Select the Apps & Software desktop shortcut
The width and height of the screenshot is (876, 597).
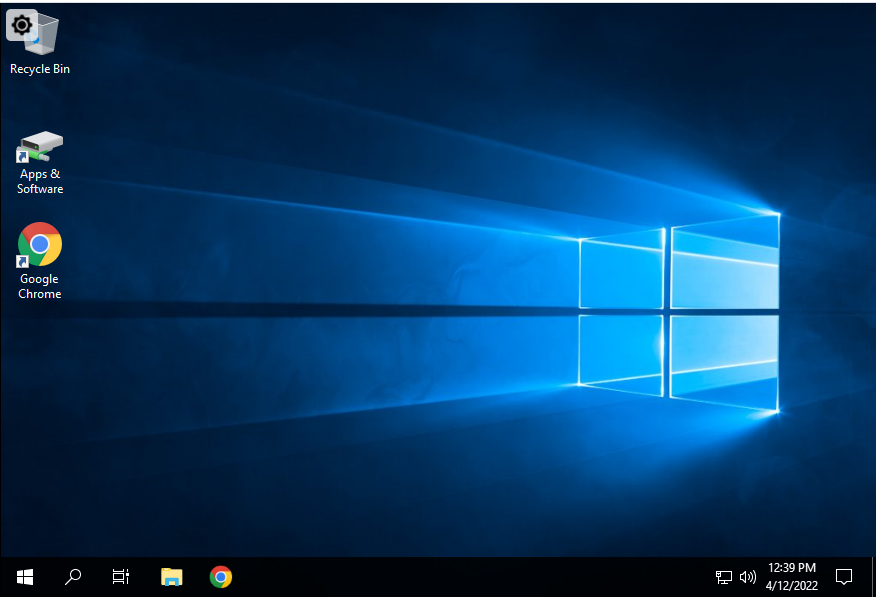tap(40, 163)
